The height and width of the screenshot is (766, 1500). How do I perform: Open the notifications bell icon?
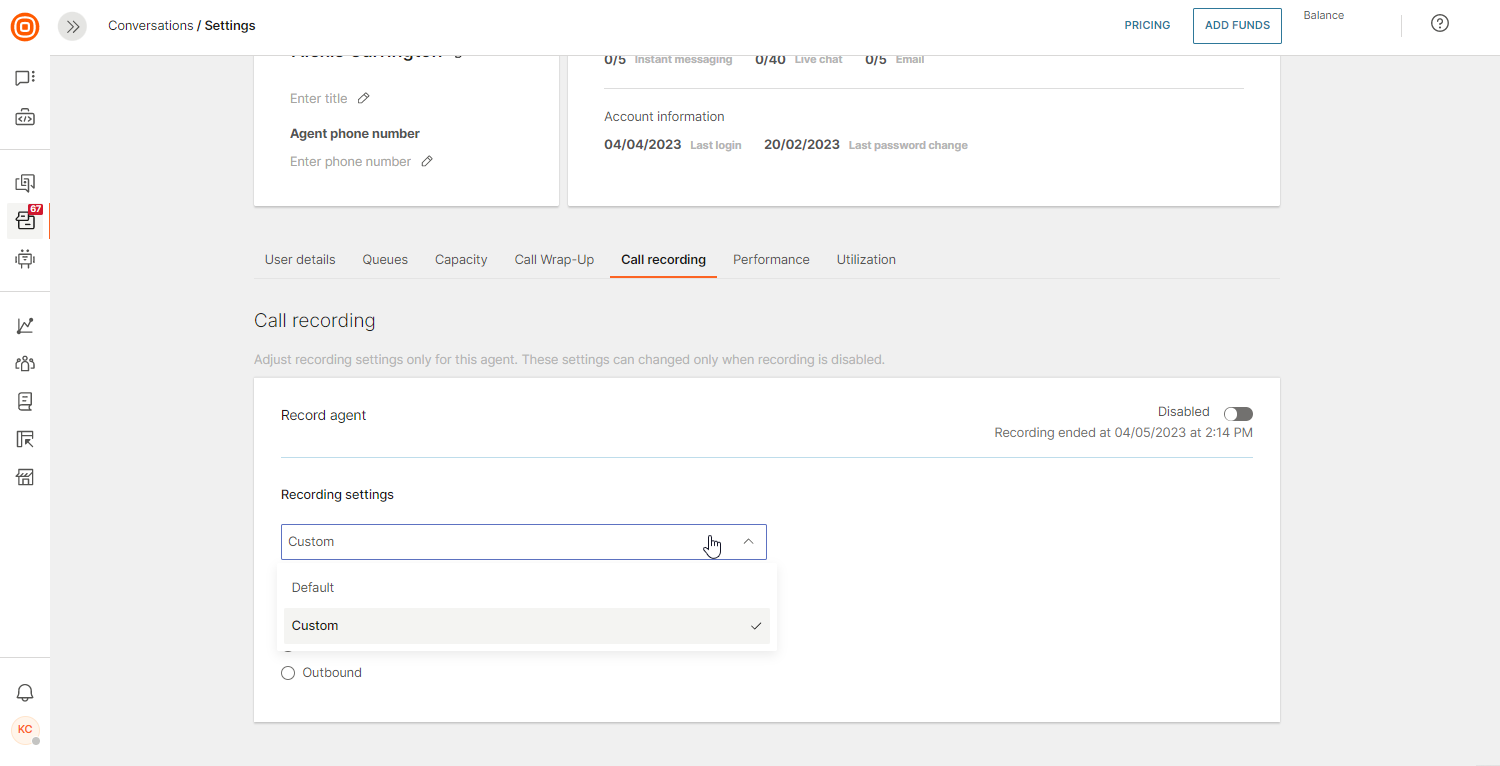(x=25, y=693)
